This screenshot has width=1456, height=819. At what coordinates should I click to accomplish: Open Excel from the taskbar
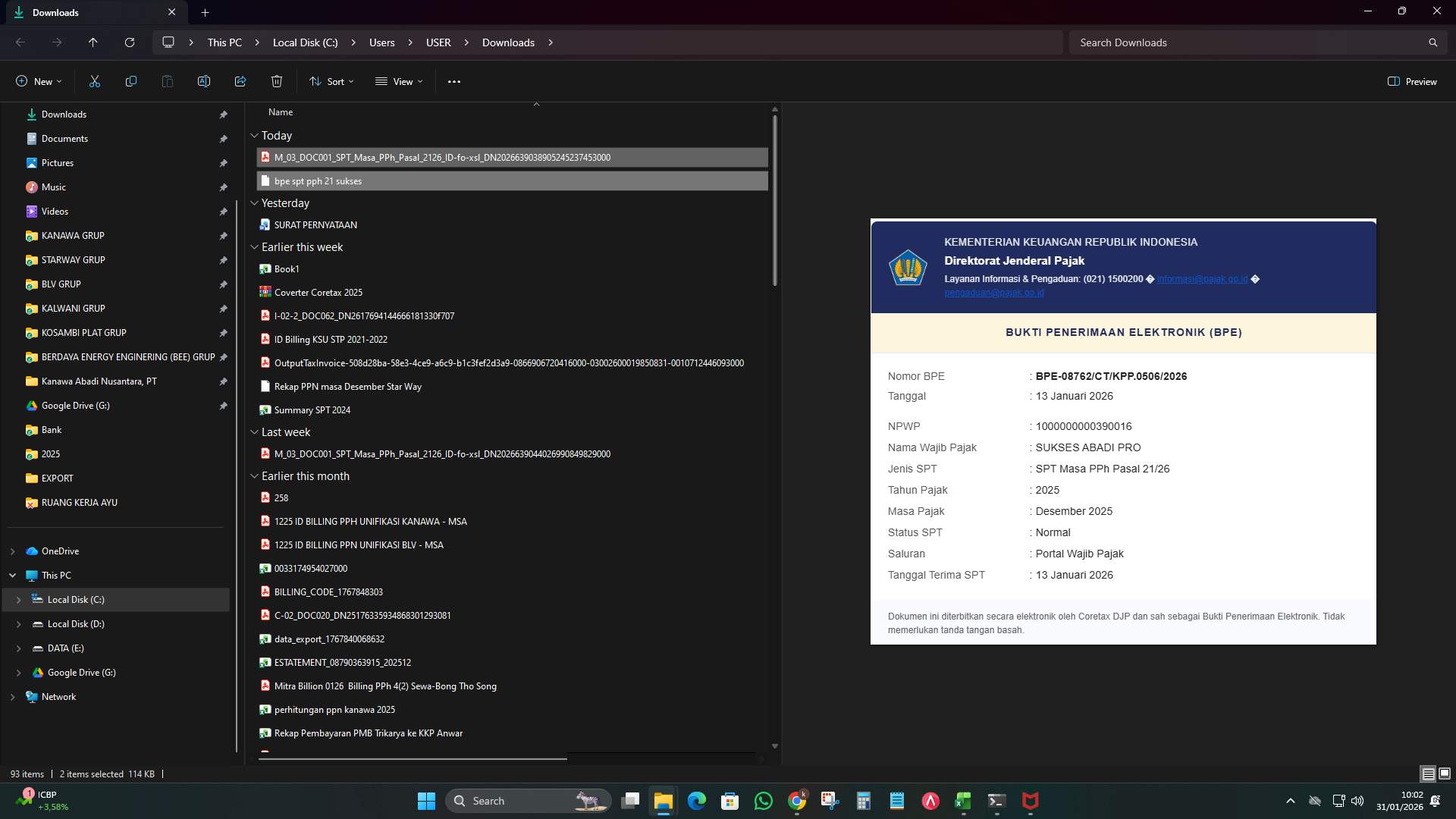click(963, 801)
